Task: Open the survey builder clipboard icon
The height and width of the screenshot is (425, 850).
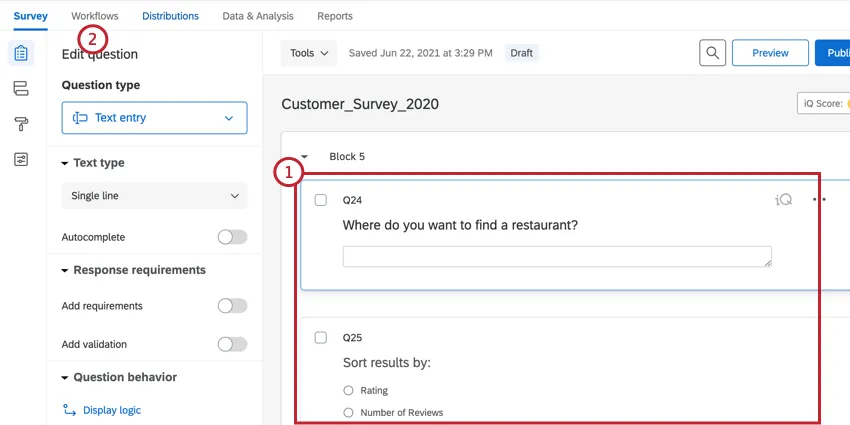Action: pyautogui.click(x=21, y=53)
